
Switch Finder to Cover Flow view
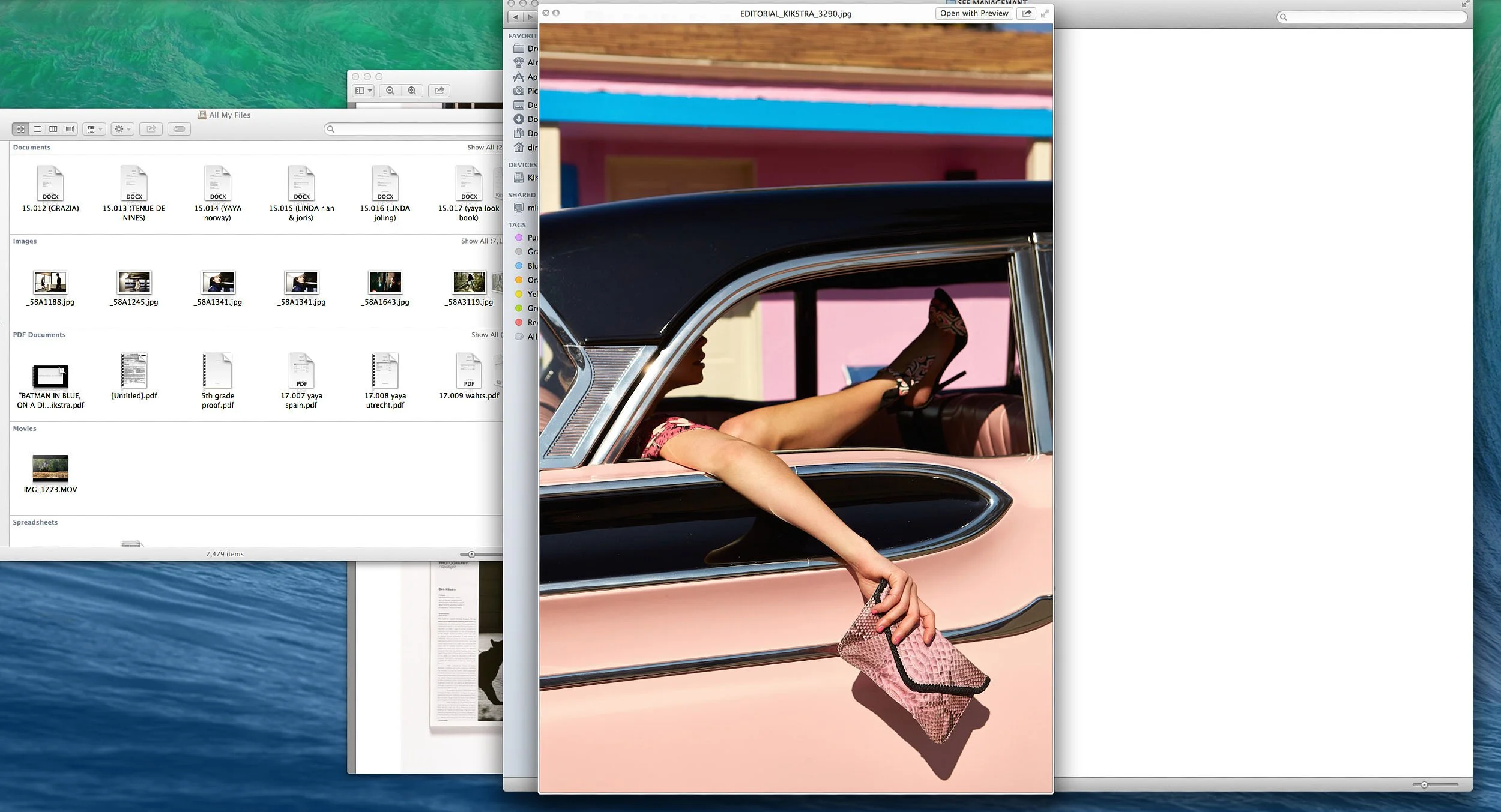[68, 128]
